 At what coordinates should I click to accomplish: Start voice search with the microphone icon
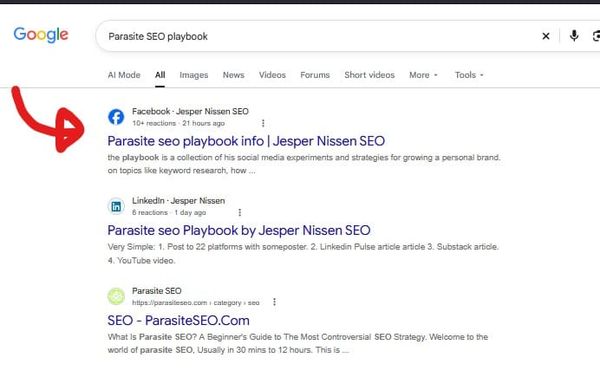point(574,36)
